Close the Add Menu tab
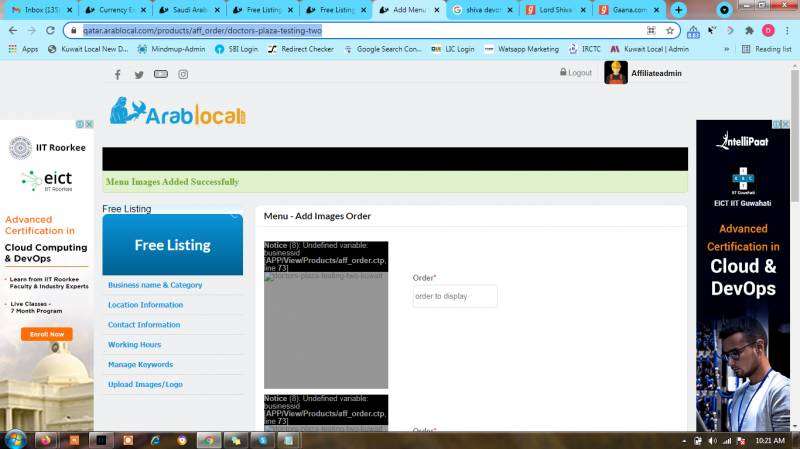The image size is (800, 449). (x=436, y=10)
